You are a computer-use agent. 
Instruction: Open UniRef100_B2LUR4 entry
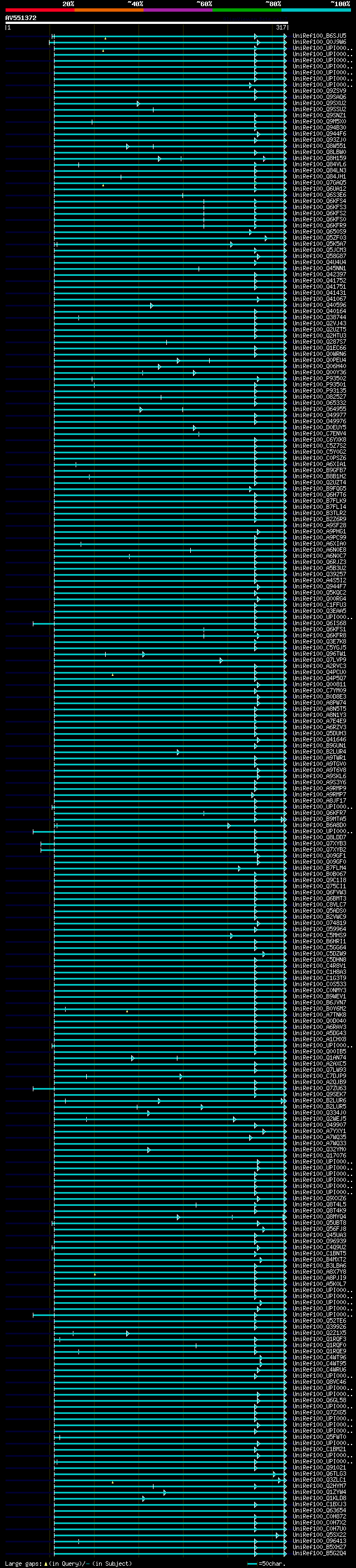point(319,752)
